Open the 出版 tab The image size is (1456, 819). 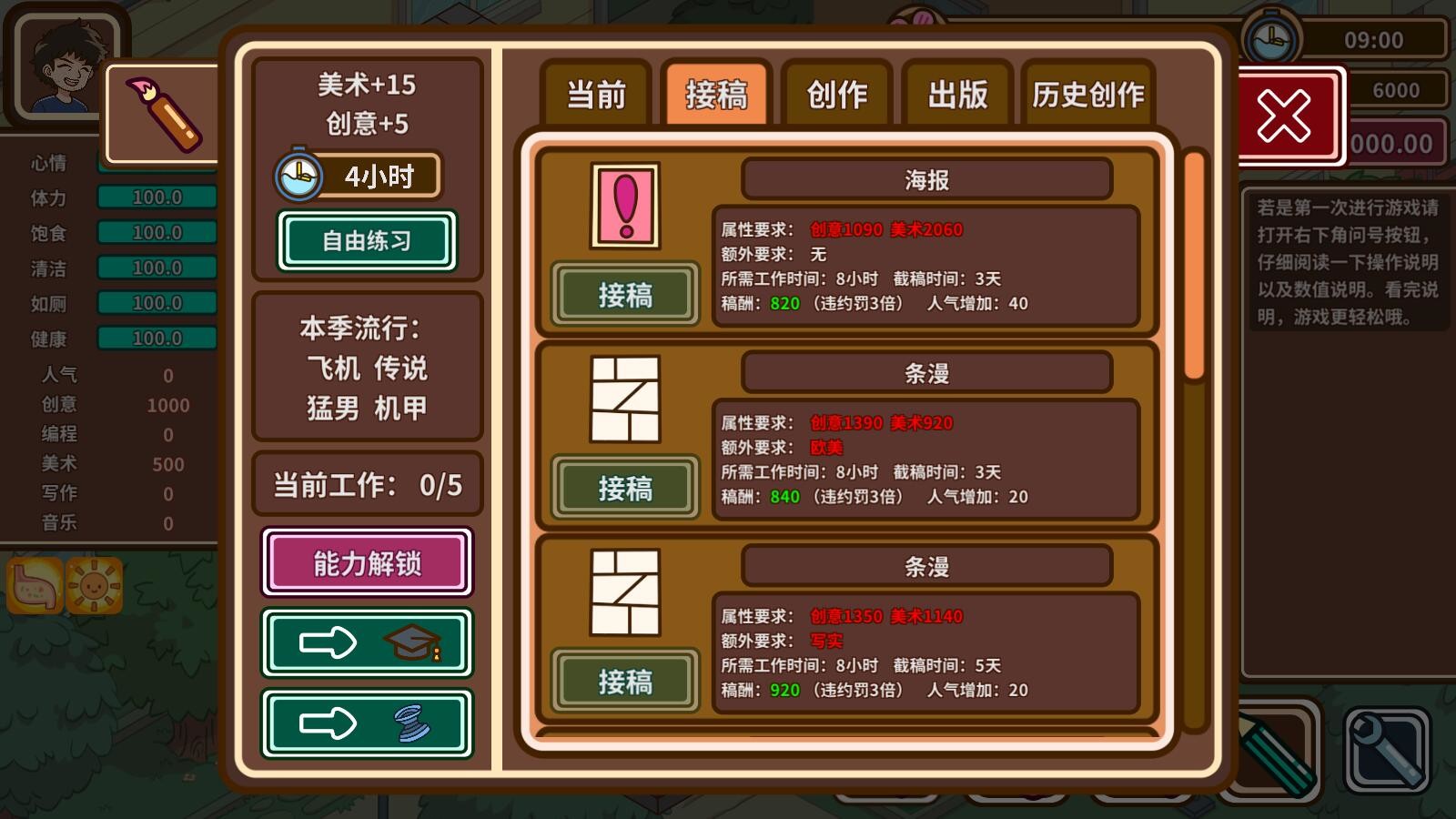[957, 95]
